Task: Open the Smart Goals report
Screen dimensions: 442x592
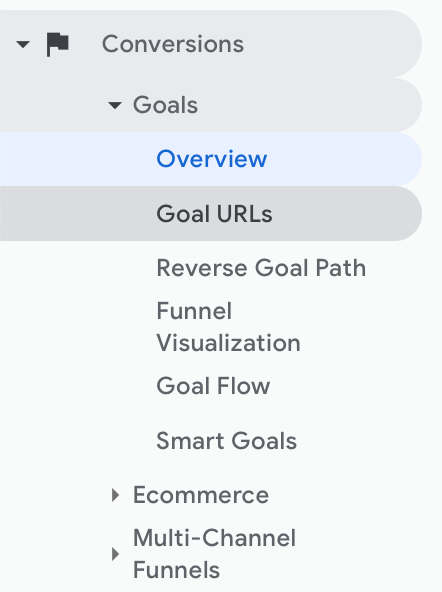Action: coord(226,441)
